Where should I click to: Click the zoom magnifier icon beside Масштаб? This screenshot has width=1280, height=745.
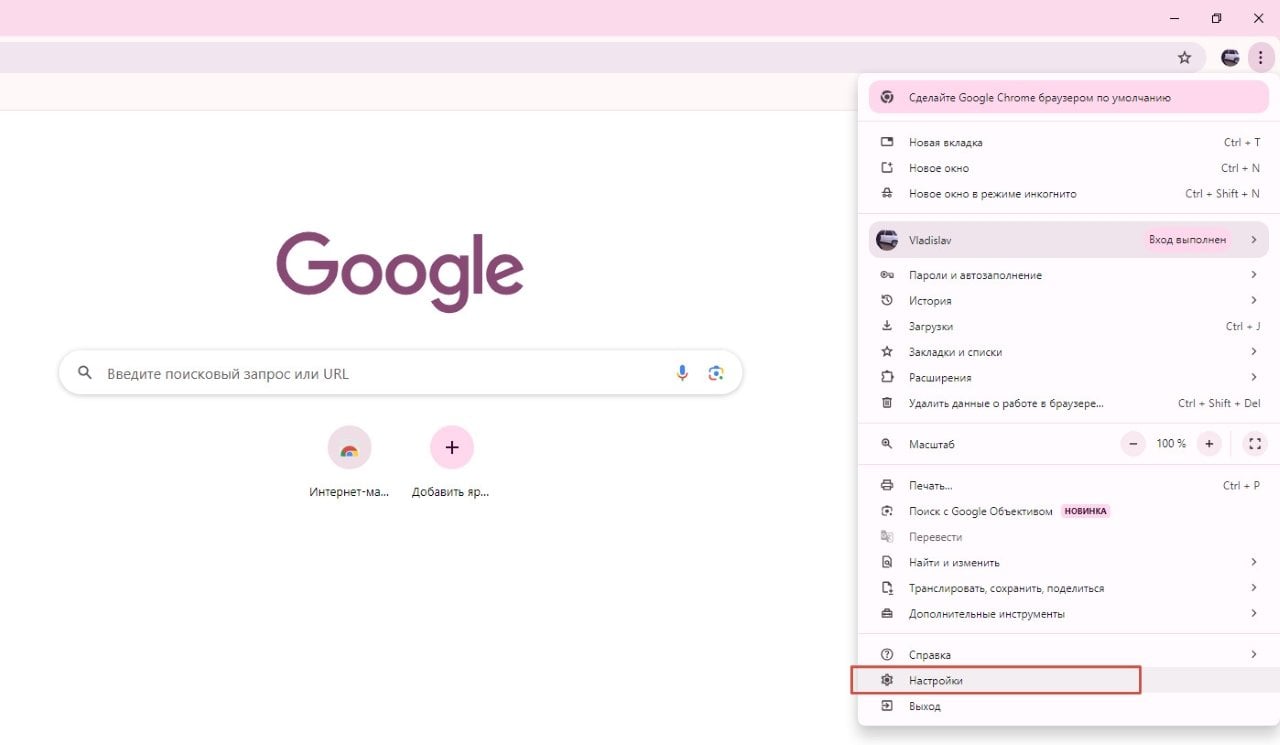[x=886, y=444]
